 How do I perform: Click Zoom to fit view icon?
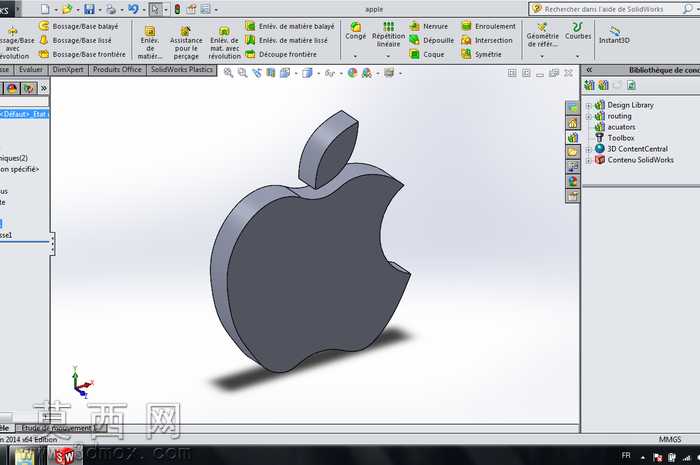[228, 72]
